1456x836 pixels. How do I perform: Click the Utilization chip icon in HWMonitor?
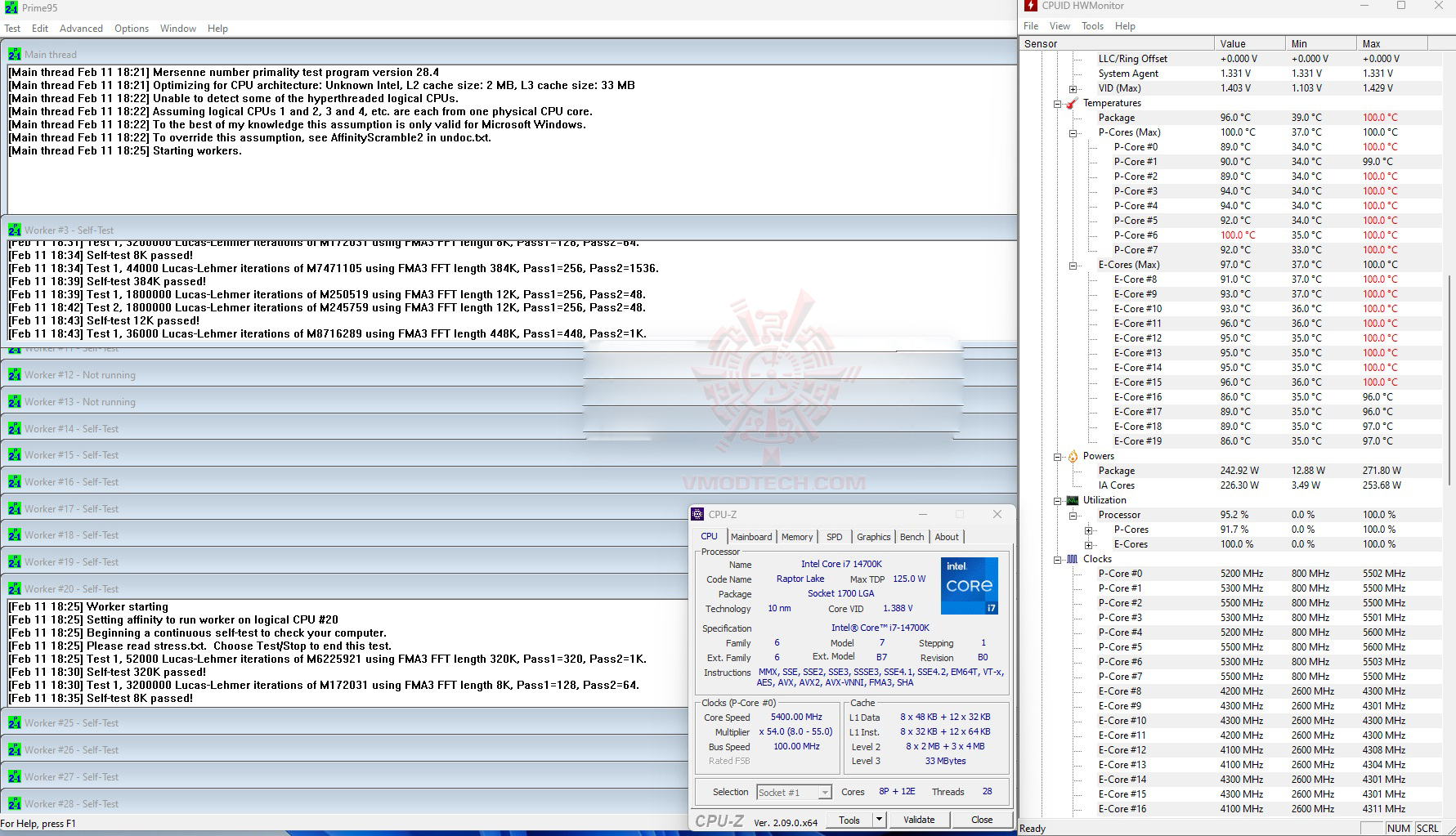[x=1072, y=500]
